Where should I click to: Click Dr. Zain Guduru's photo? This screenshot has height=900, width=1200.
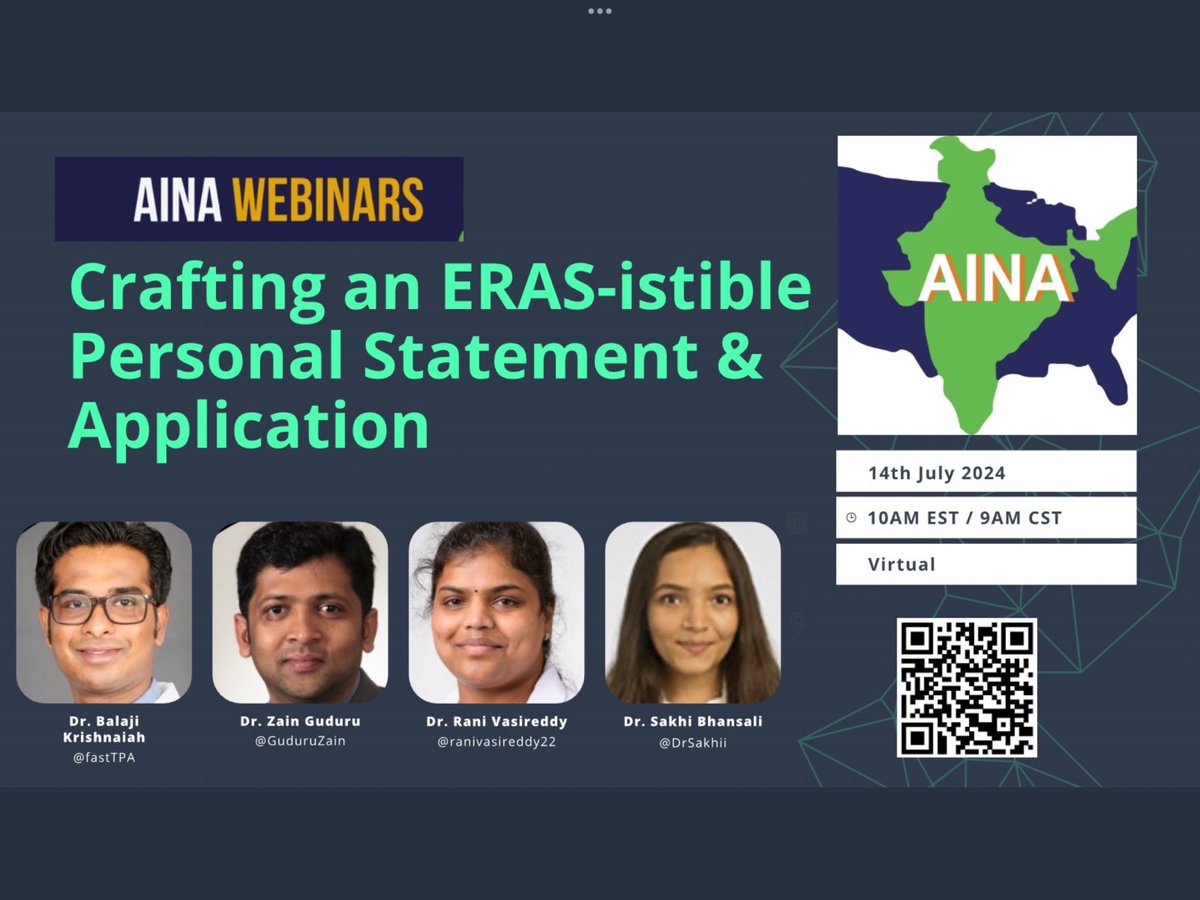300,612
